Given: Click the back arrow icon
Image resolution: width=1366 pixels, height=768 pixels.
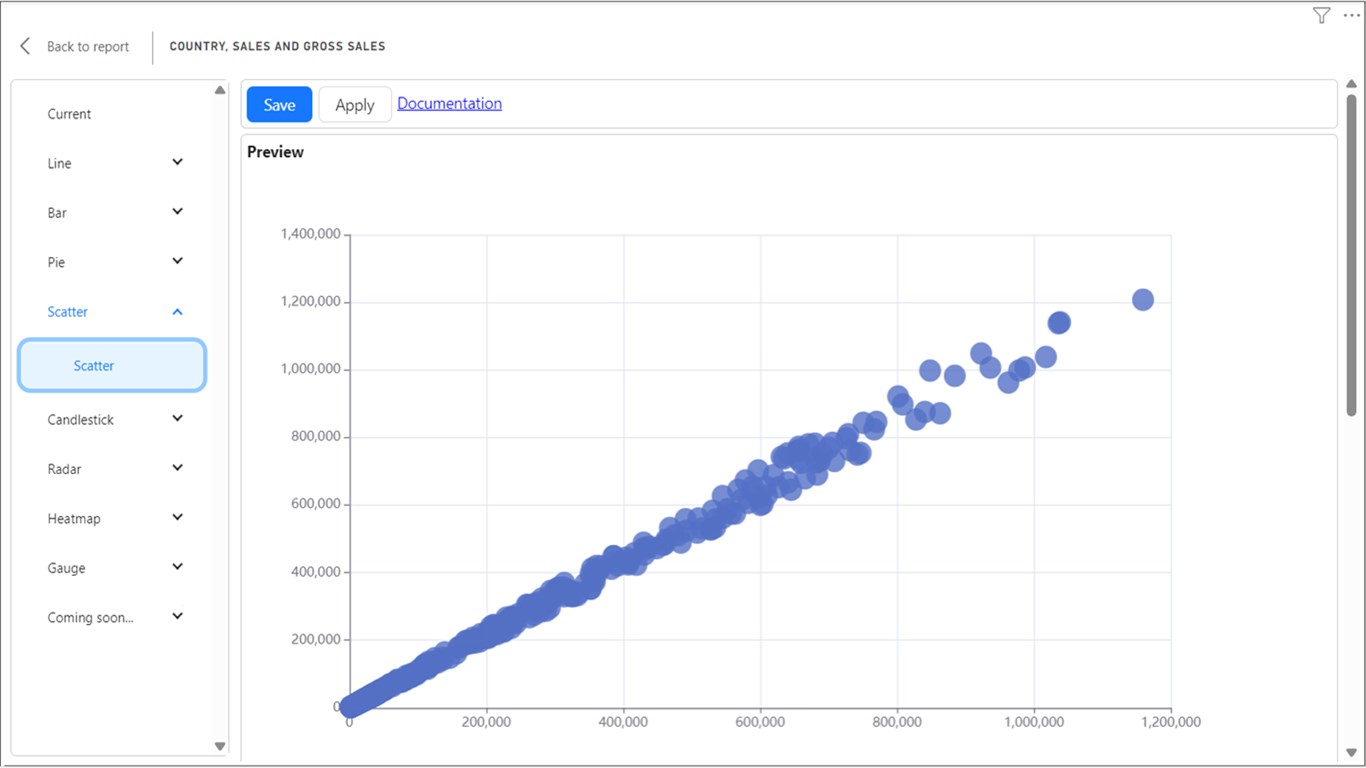Looking at the screenshot, I should (x=25, y=46).
